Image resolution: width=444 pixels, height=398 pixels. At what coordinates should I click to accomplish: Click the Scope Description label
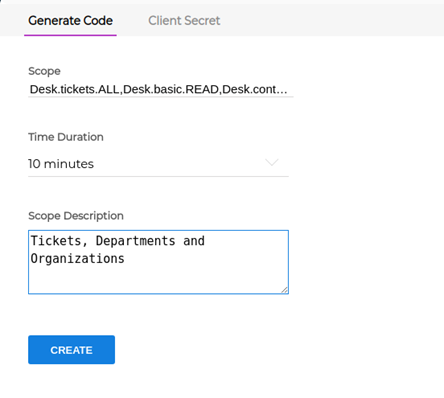(76, 216)
